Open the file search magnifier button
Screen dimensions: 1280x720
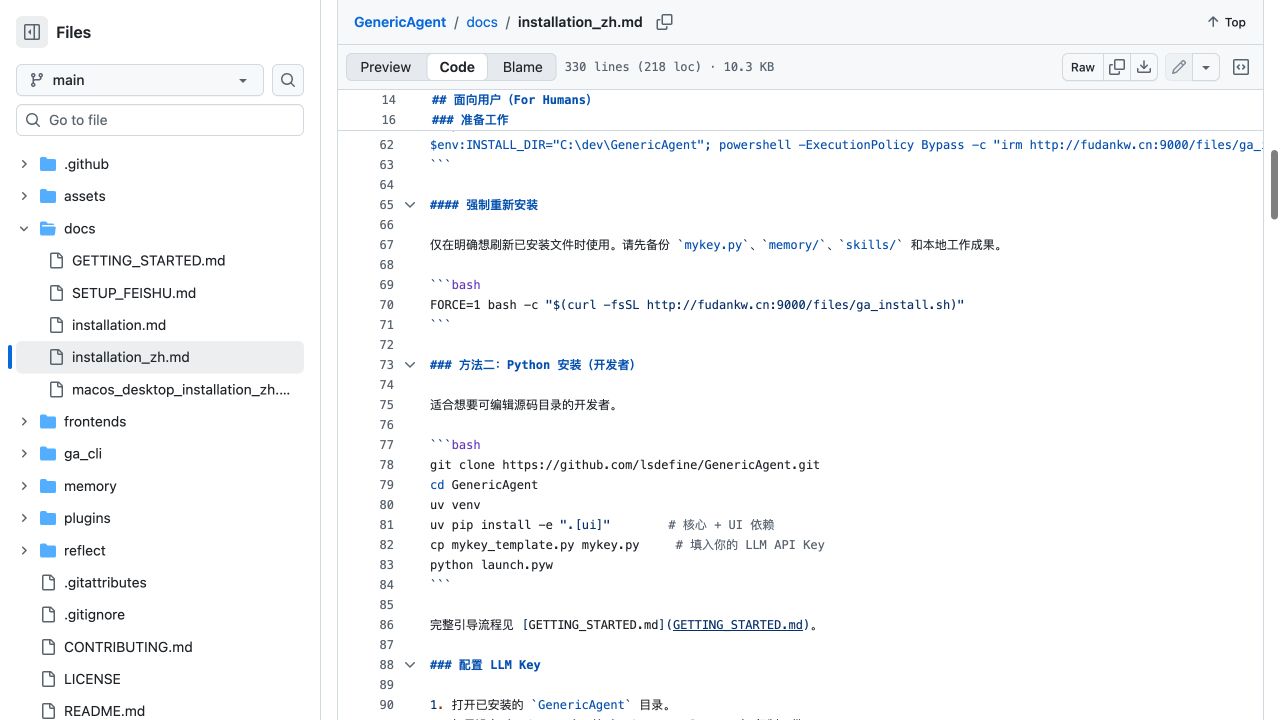pyautogui.click(x=288, y=80)
